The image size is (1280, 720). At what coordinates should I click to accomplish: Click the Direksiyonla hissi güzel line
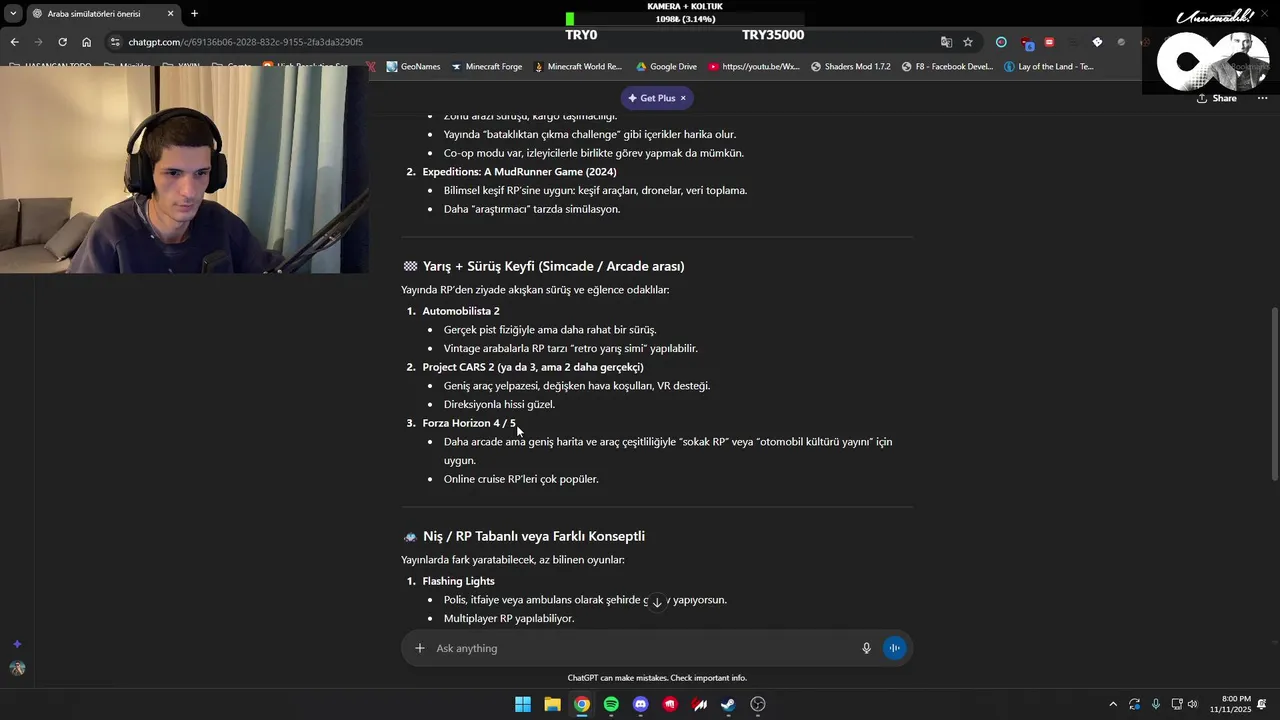499,404
